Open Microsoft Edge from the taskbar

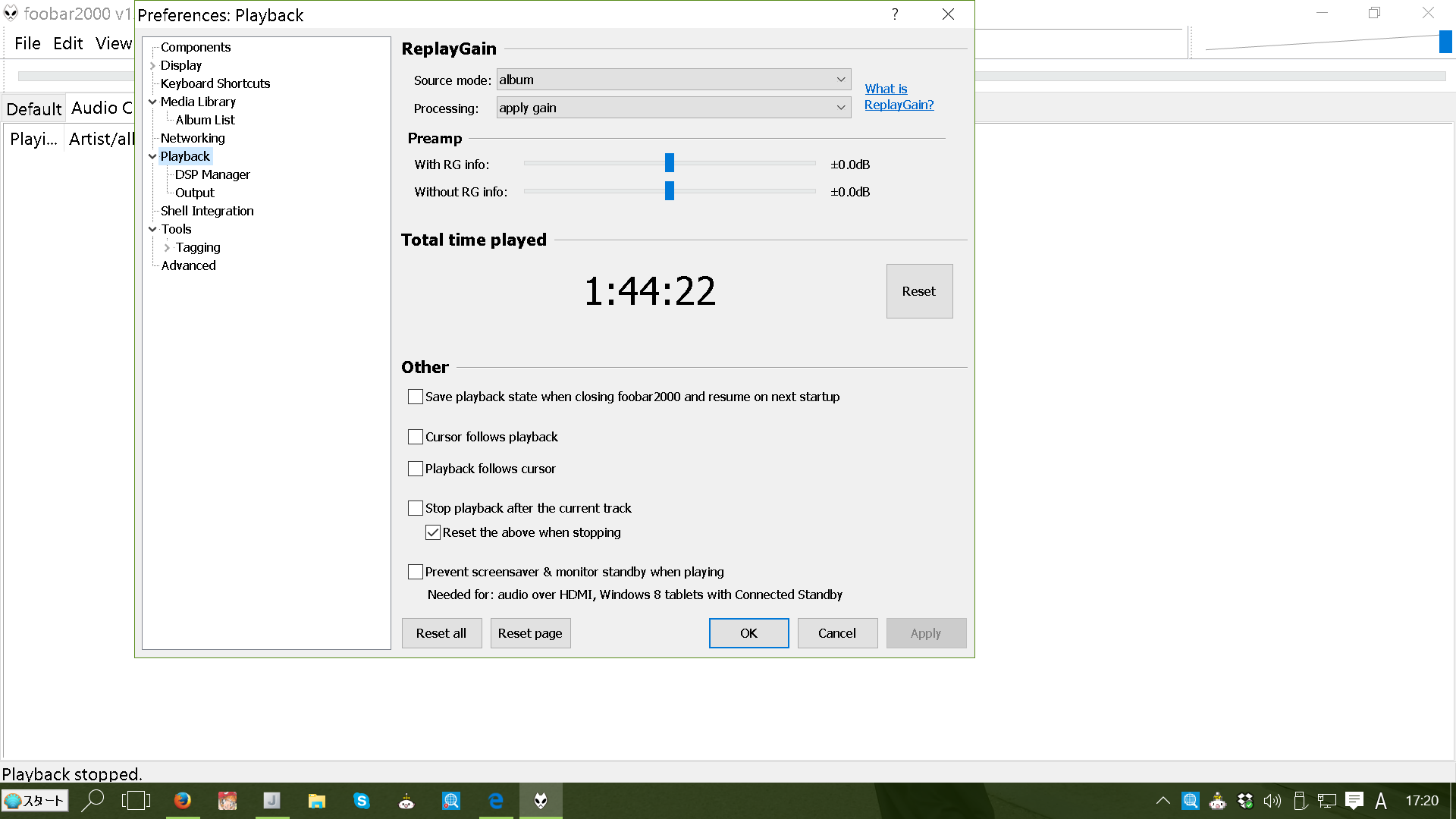point(496,801)
